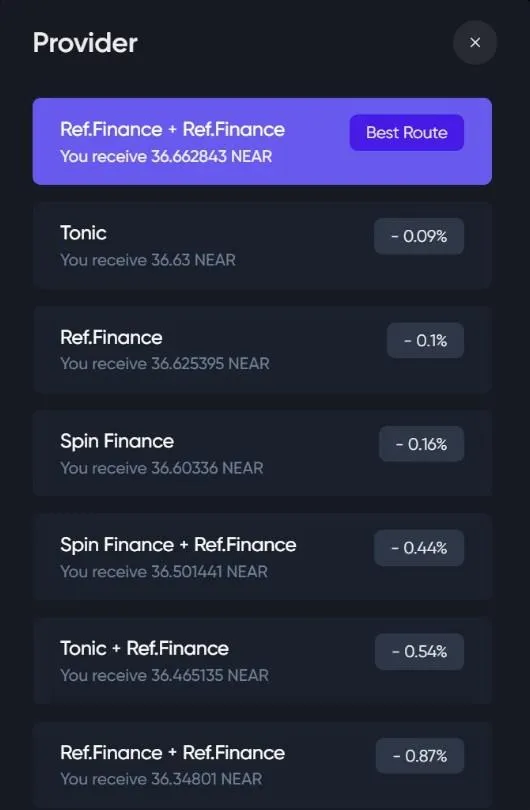Select Spin Finance + Ref.Finance route
This screenshot has height=810, width=530.
point(262,557)
